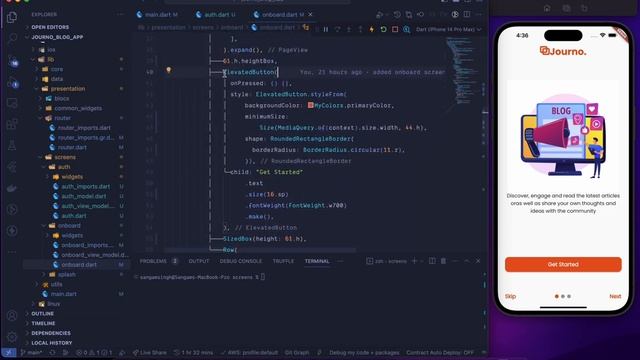Close the bottom panel
Screen dimensions: 640x360
coord(478,261)
